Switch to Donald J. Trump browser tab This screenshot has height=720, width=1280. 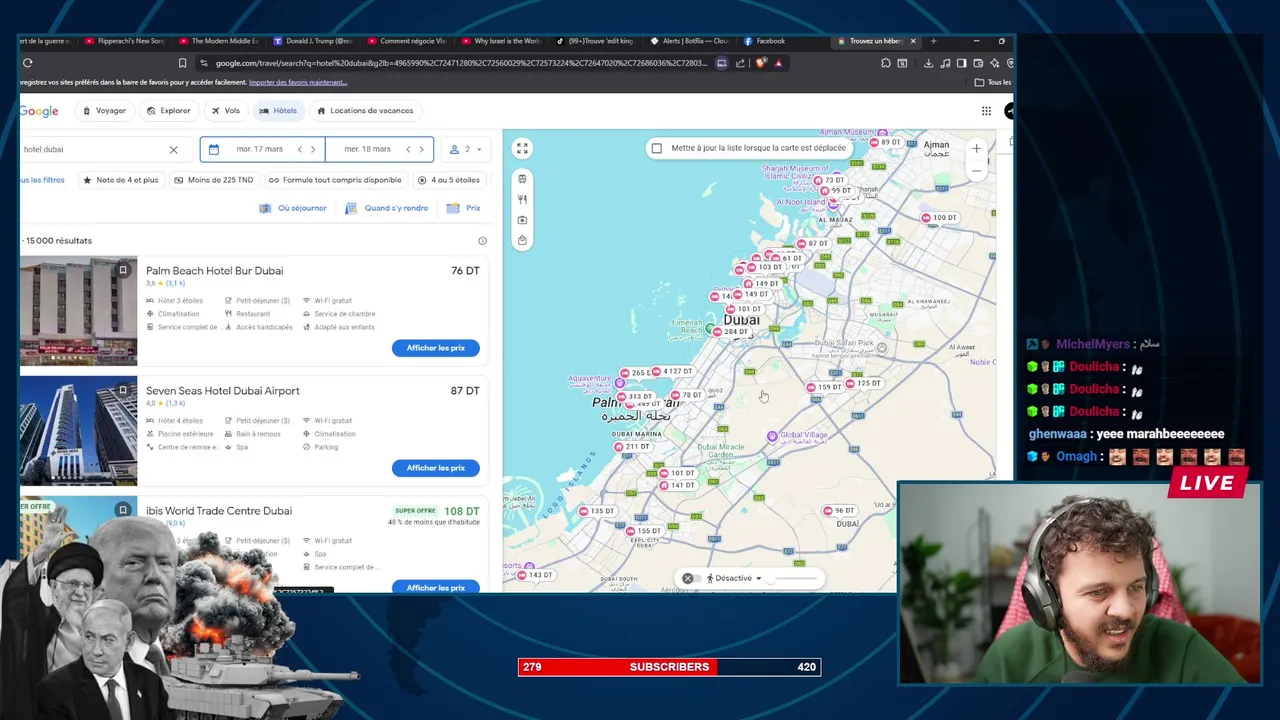(313, 41)
